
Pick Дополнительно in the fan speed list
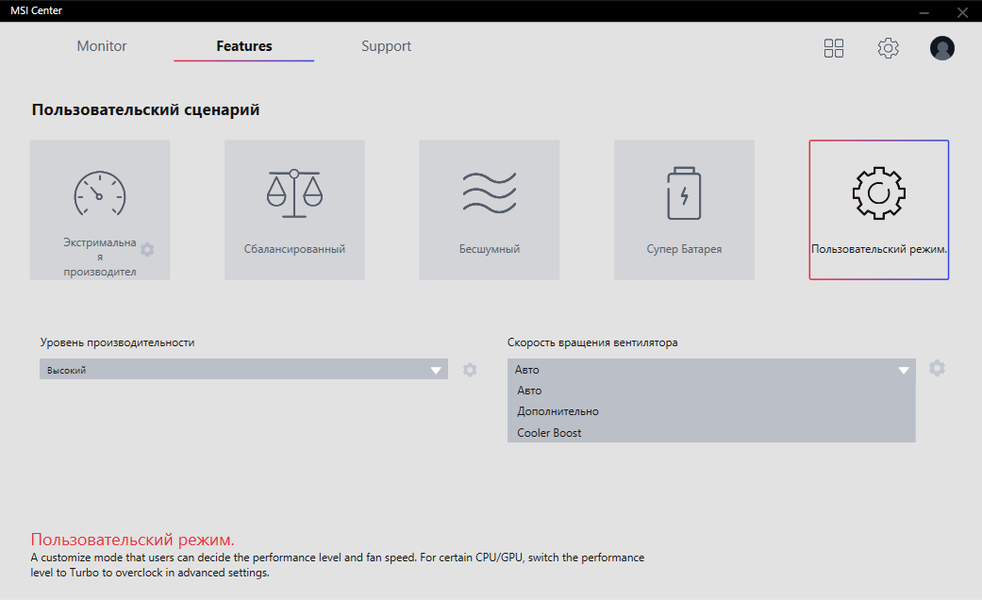point(711,411)
